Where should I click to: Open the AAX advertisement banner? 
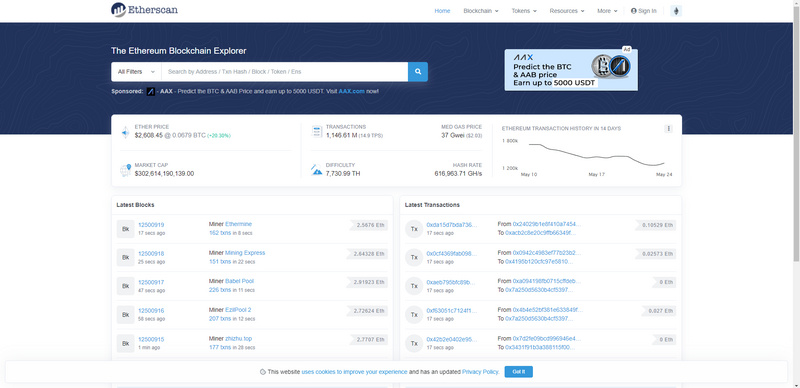coord(571,70)
